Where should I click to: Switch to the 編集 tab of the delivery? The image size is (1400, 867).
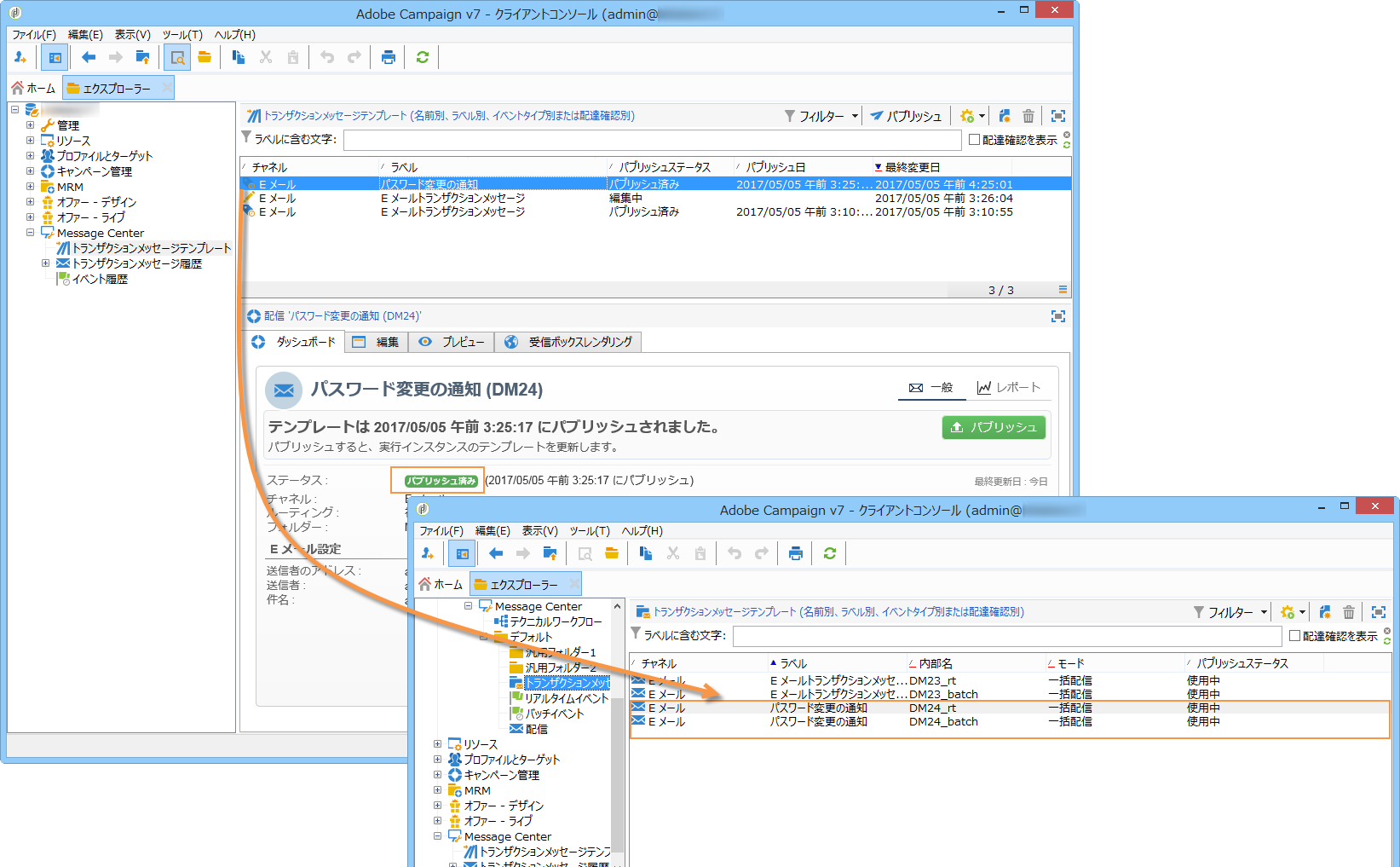377,342
